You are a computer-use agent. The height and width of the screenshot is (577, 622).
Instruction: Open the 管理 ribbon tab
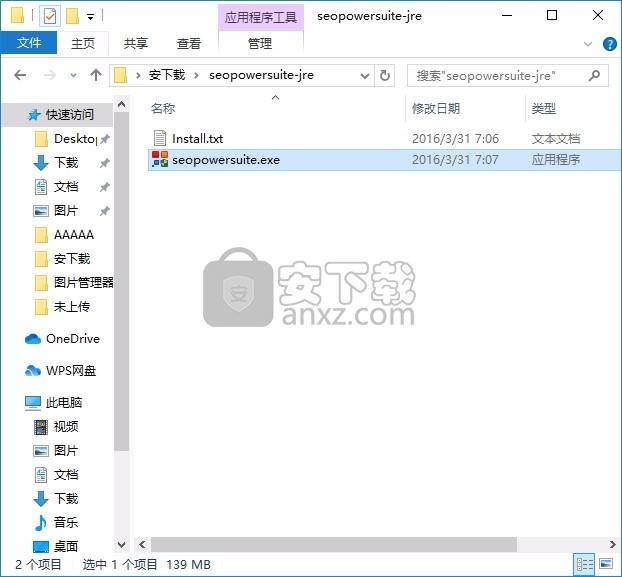260,43
